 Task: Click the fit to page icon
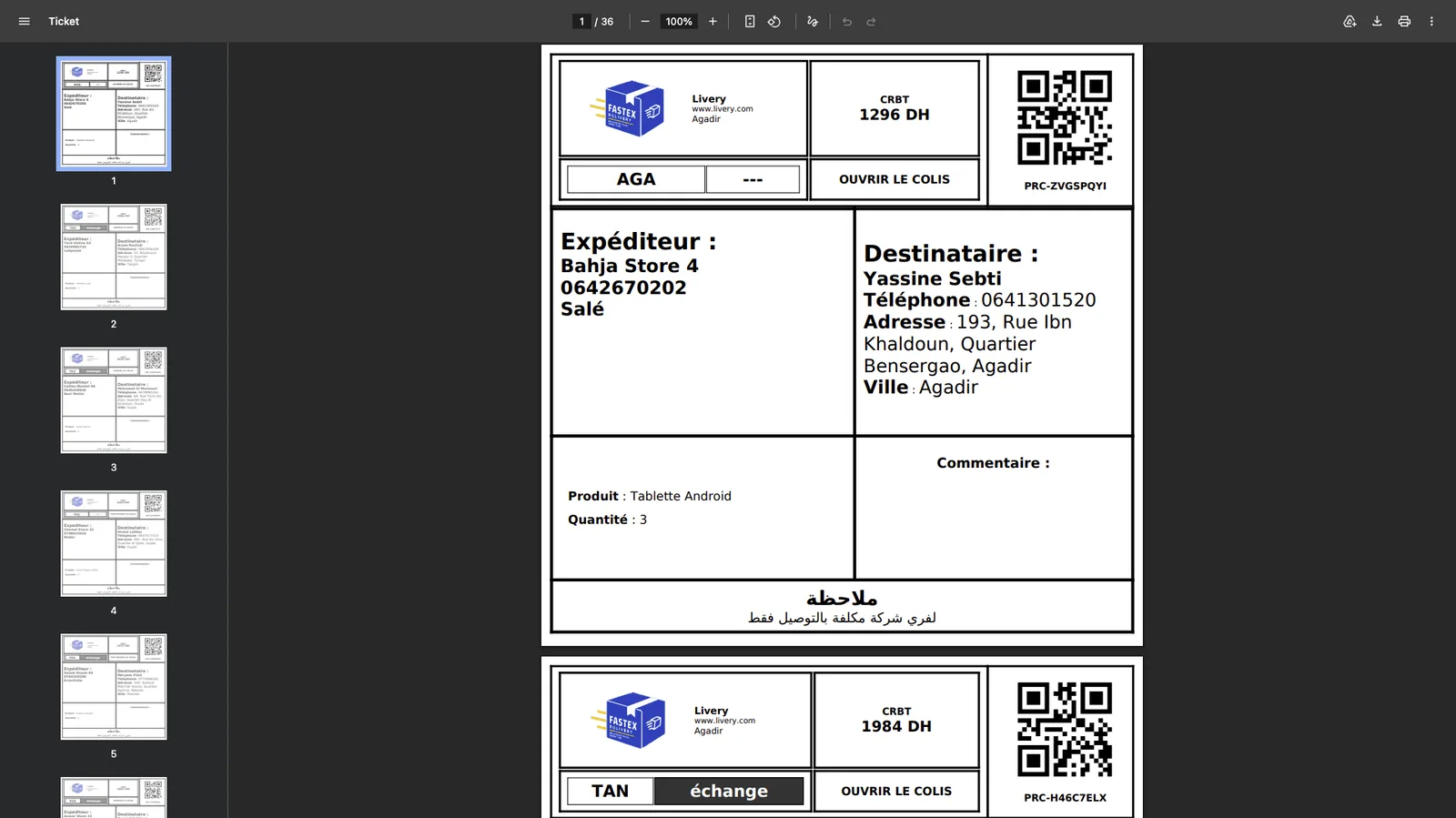(750, 21)
